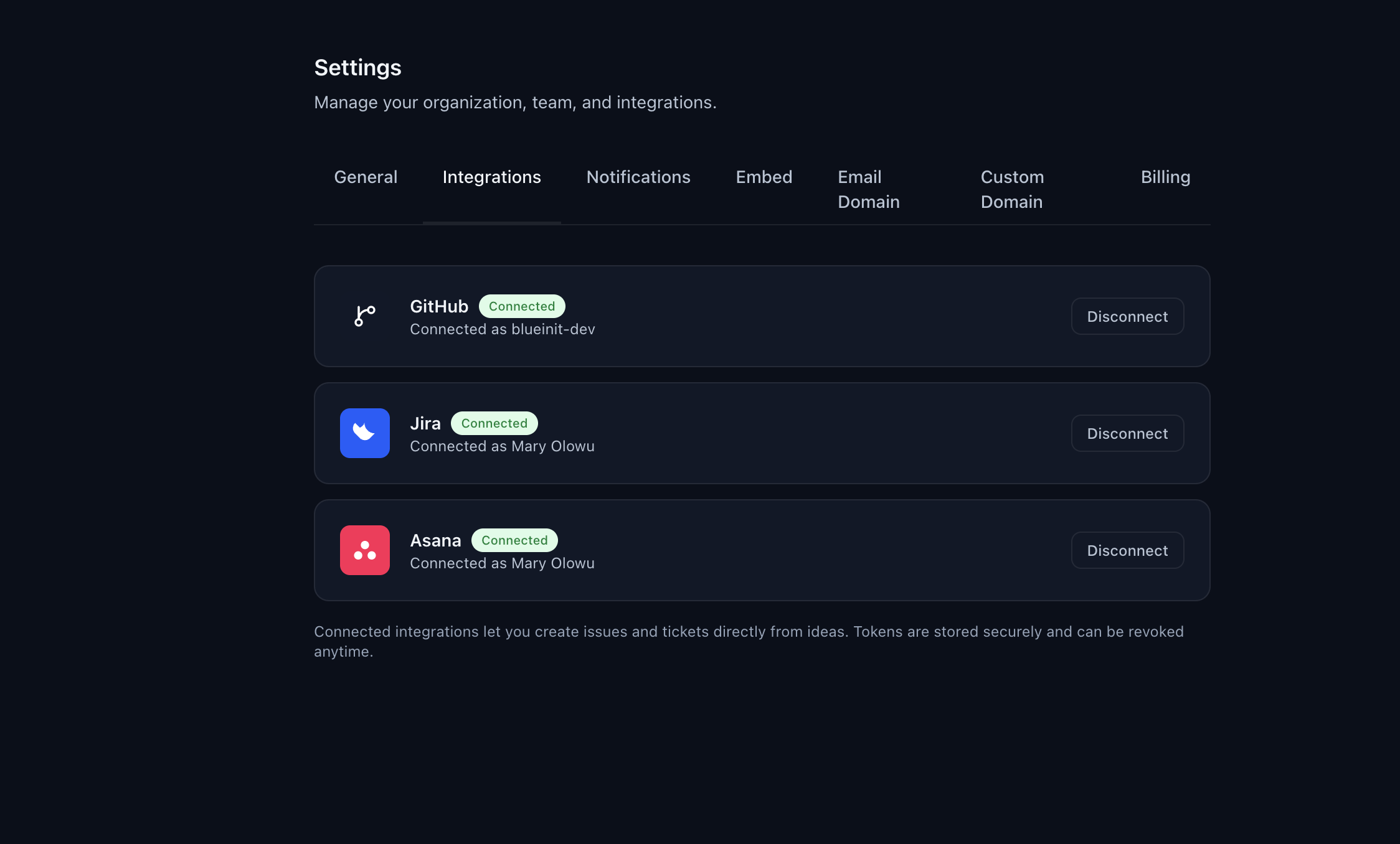Click the "Connected as blueinit-dev" text

(x=502, y=329)
